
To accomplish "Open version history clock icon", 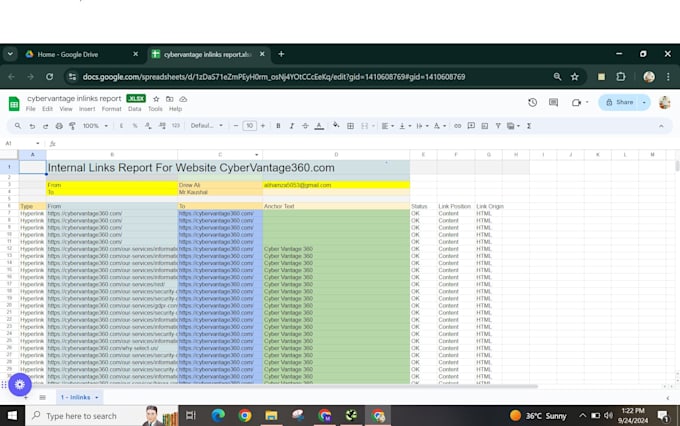I will coord(533,102).
